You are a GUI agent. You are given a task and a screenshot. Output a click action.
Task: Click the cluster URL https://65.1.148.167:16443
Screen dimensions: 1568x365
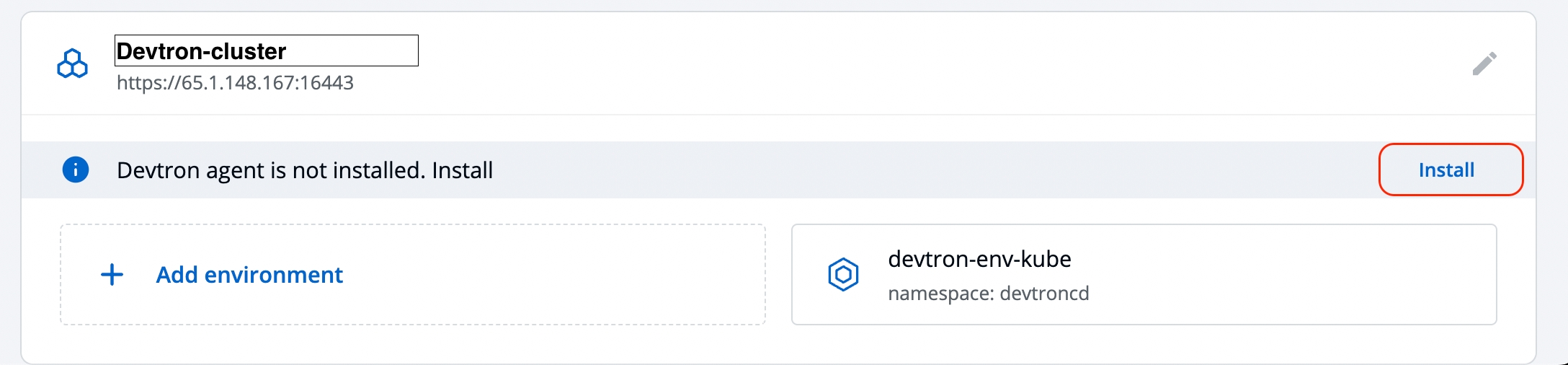(235, 83)
